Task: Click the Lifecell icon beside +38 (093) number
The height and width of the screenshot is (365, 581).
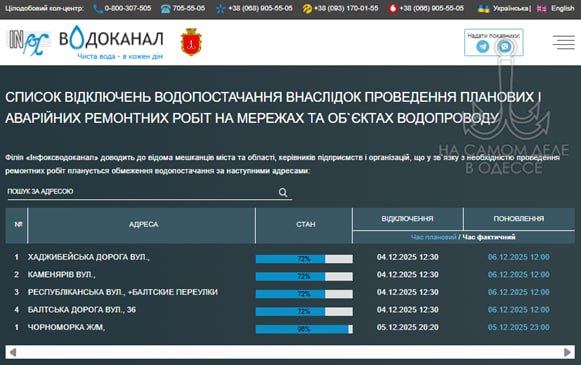Action: point(307,9)
